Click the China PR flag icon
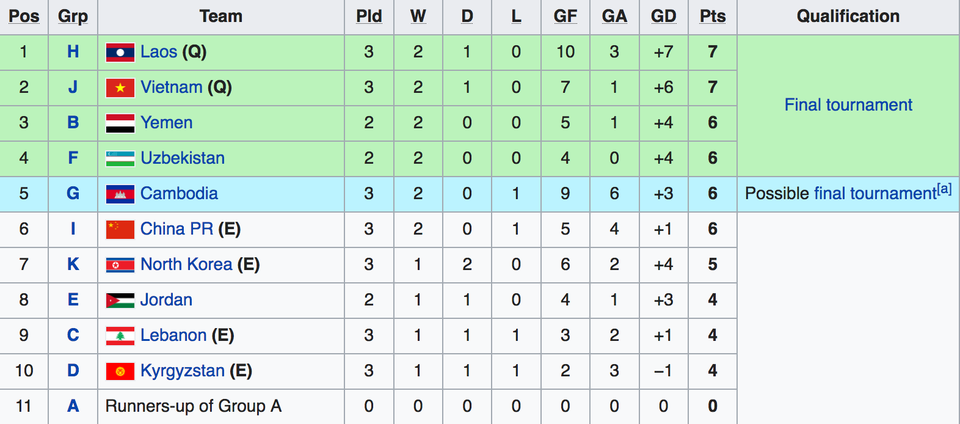The height and width of the screenshot is (424, 960). pos(120,229)
